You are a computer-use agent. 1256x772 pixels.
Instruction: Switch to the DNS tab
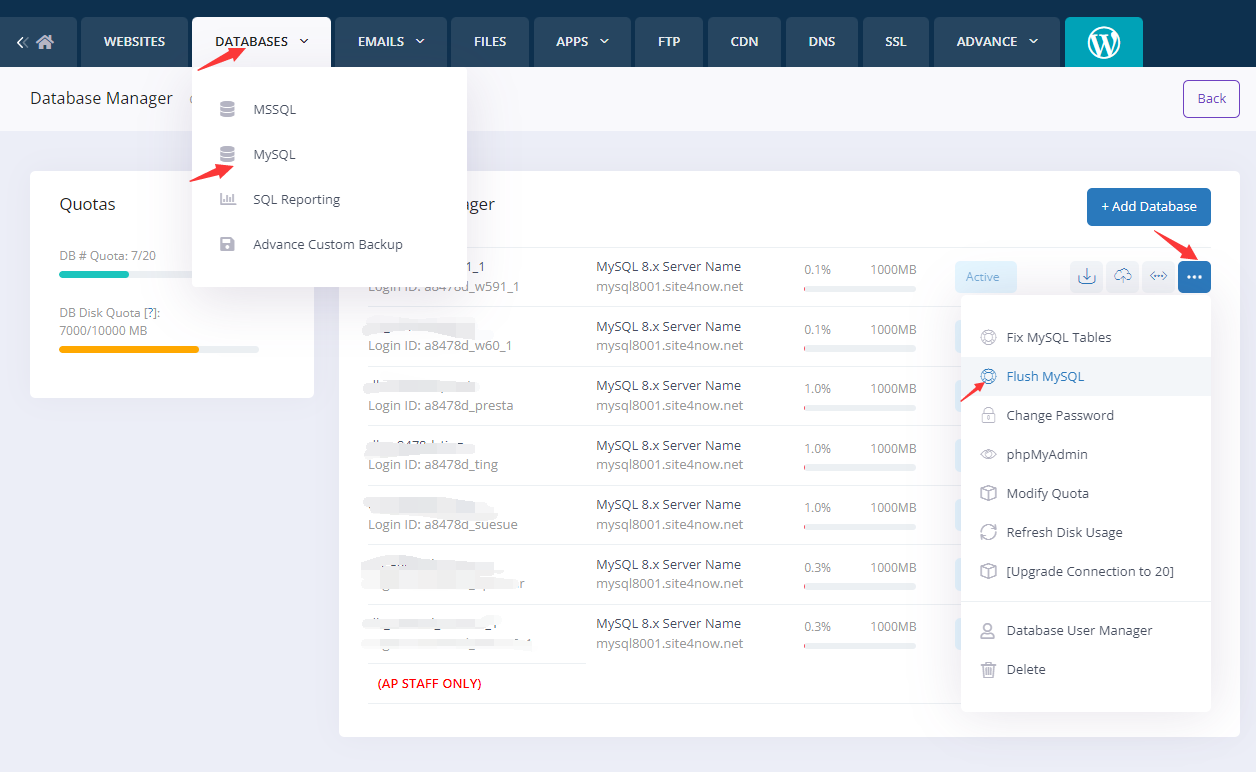(822, 42)
